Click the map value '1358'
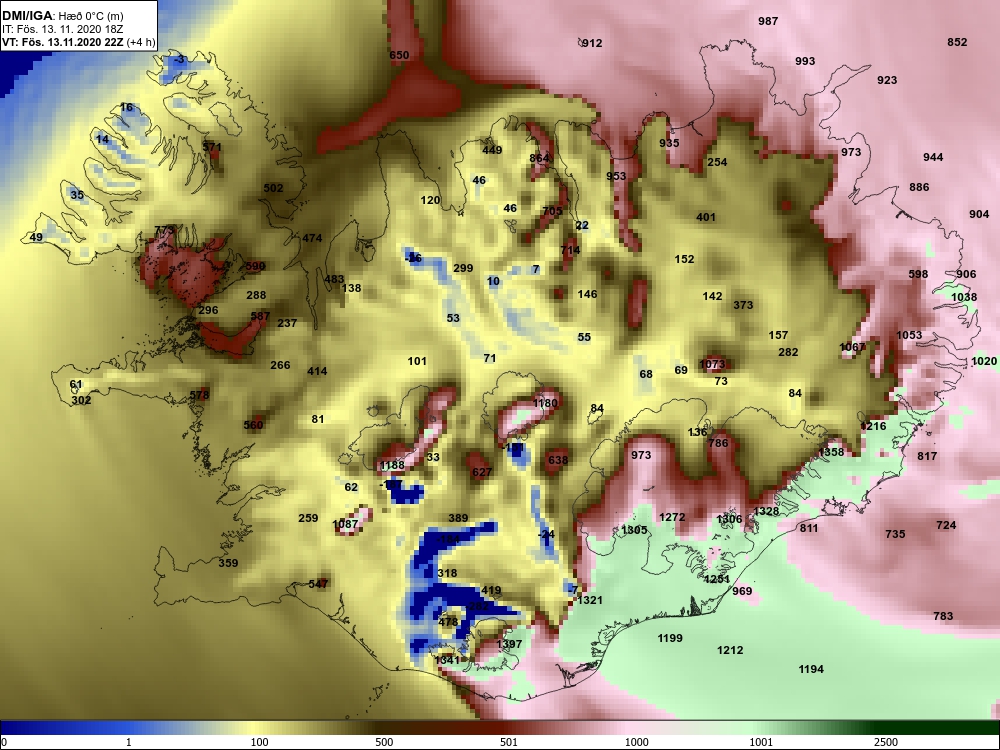 click(x=830, y=452)
